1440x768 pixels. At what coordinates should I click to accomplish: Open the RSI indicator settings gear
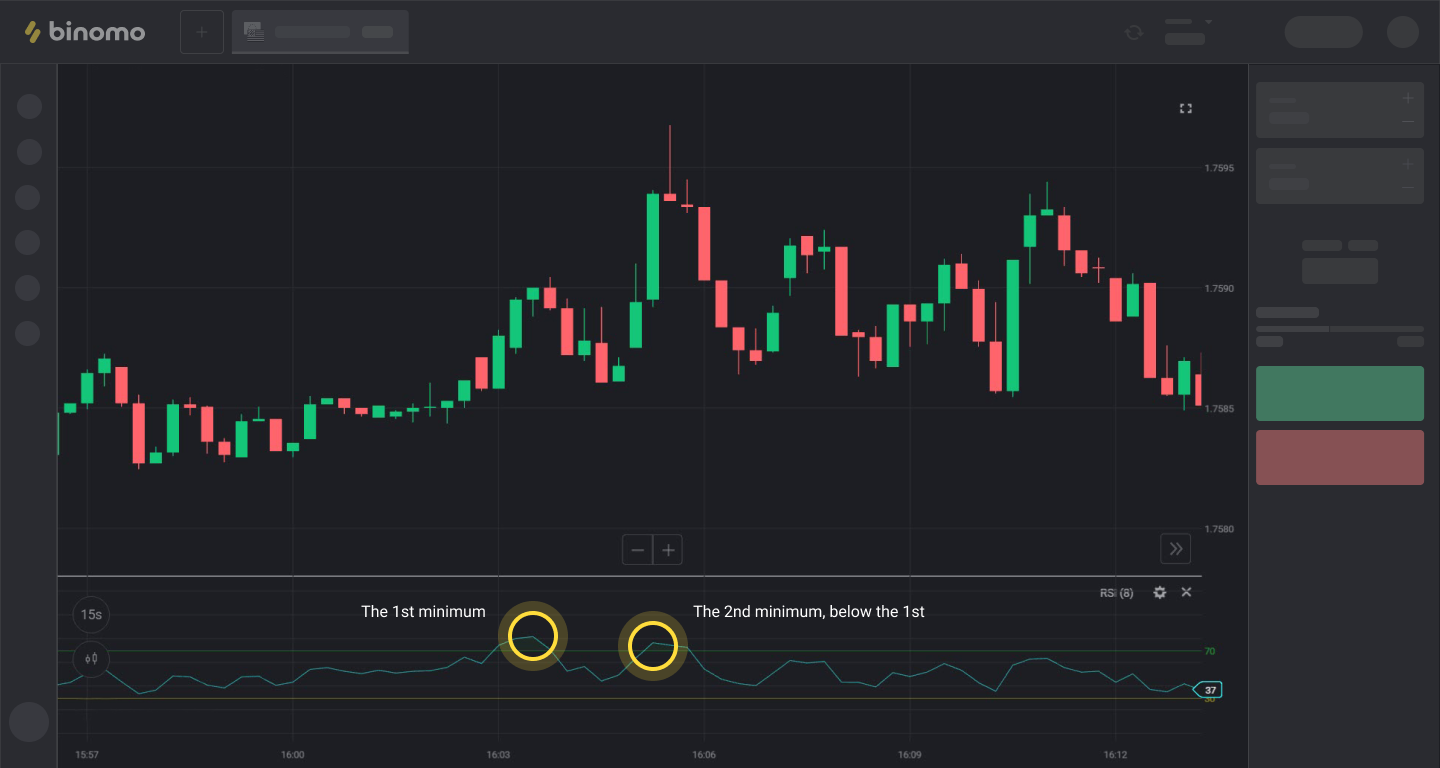(x=1160, y=592)
